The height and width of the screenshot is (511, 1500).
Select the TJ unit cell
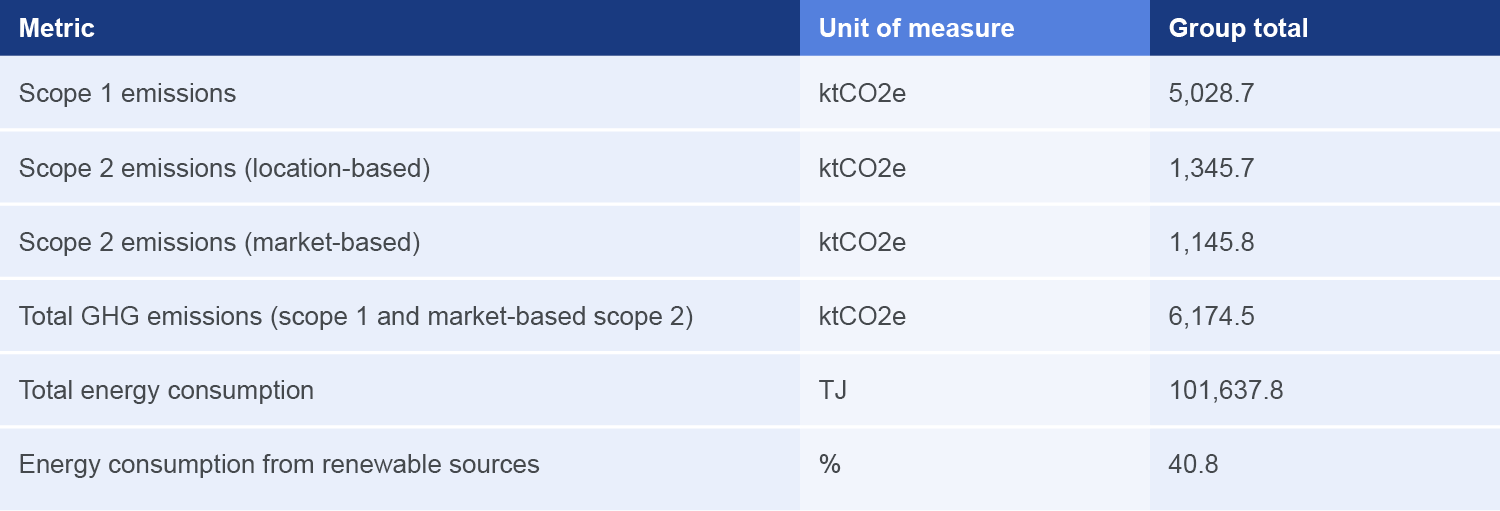click(x=832, y=390)
